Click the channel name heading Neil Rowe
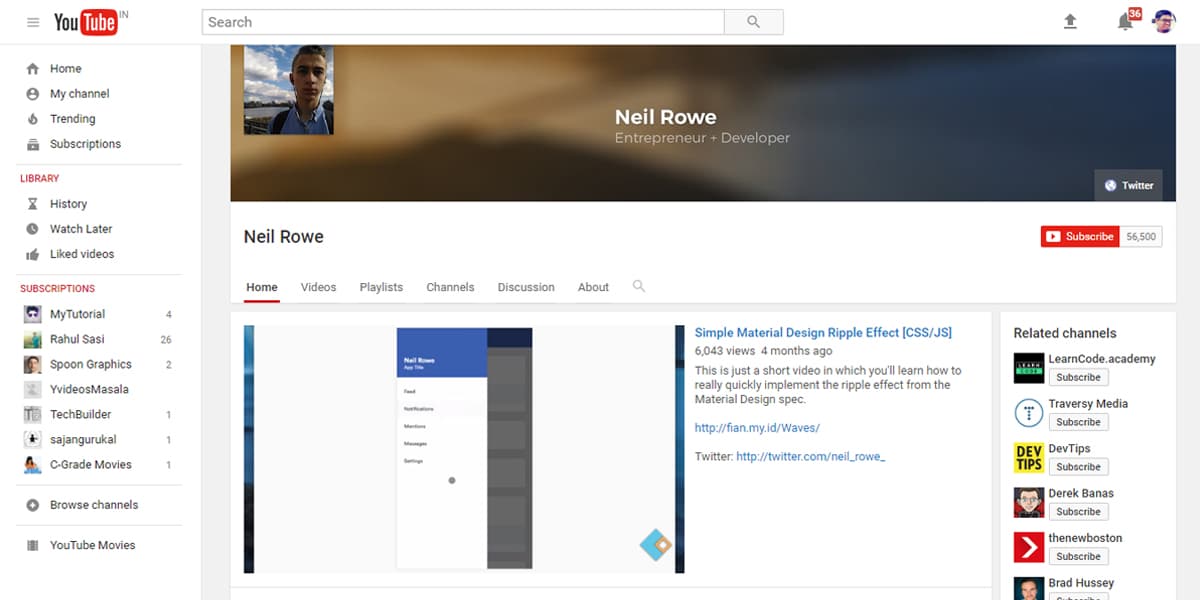 click(x=284, y=237)
